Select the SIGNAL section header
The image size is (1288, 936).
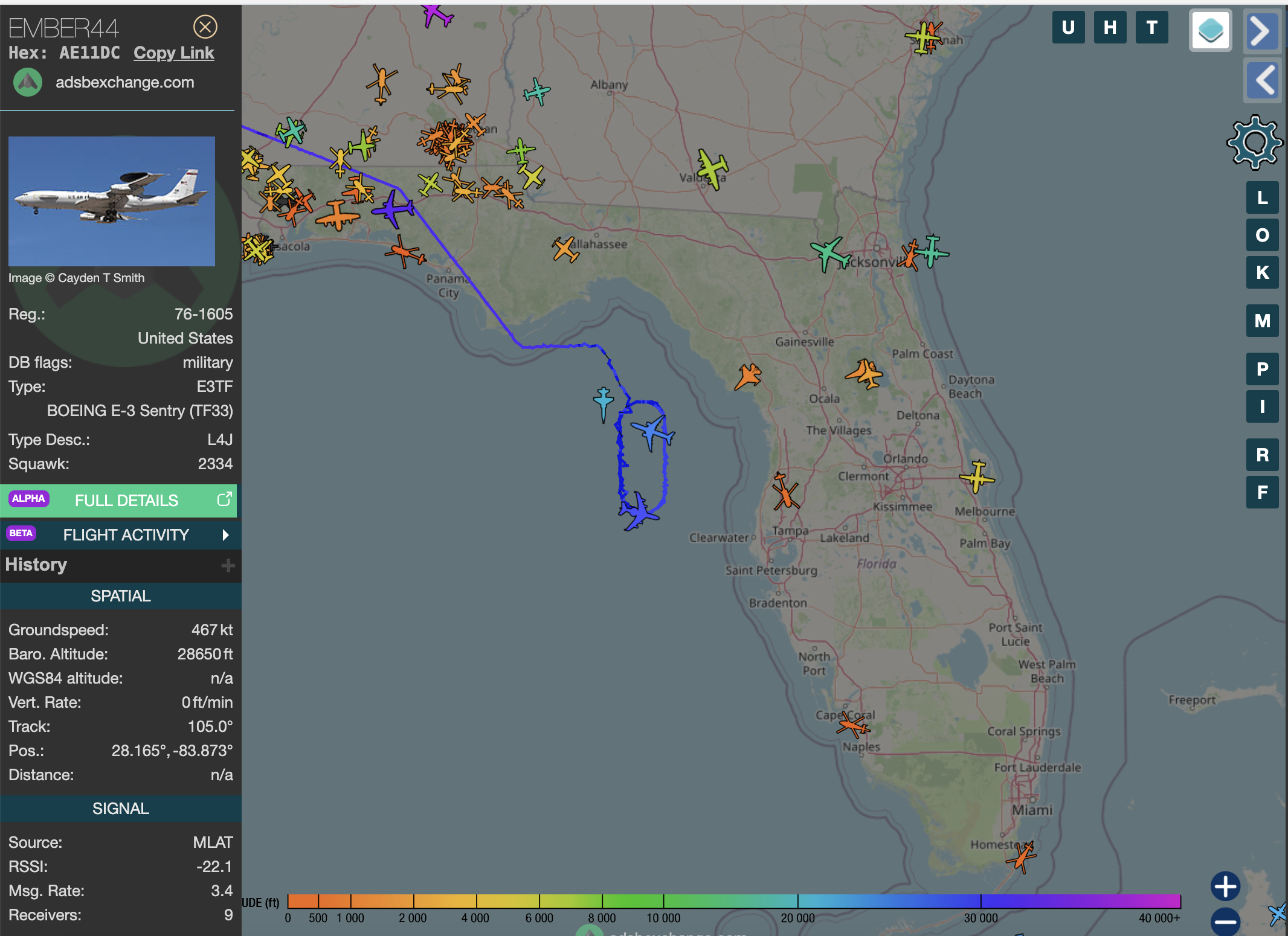pyautogui.click(x=121, y=809)
